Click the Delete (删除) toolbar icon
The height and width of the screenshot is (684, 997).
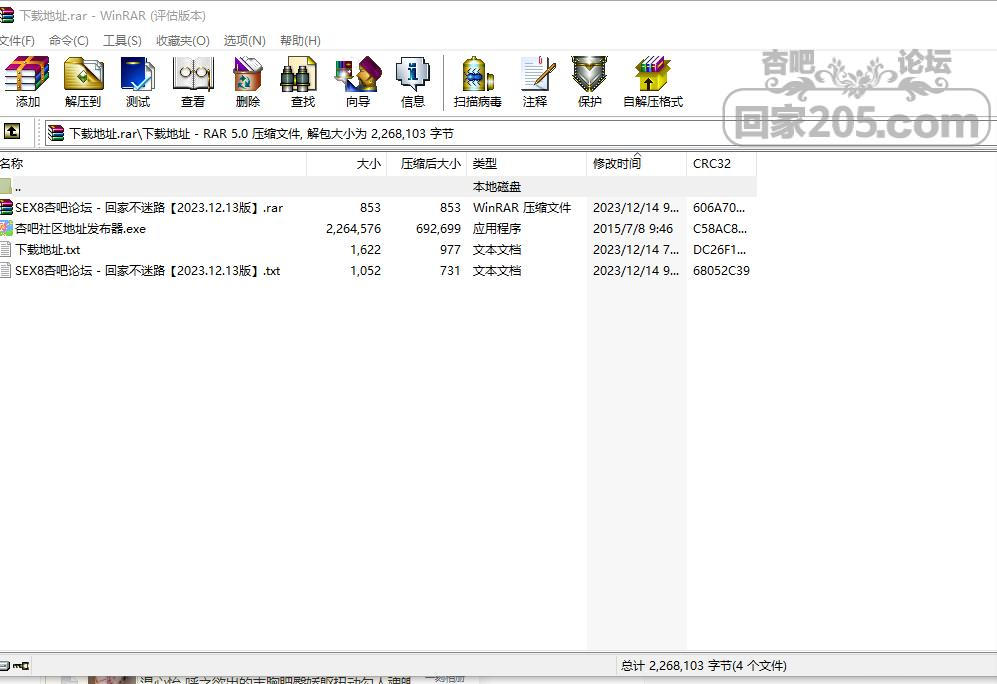(x=247, y=81)
